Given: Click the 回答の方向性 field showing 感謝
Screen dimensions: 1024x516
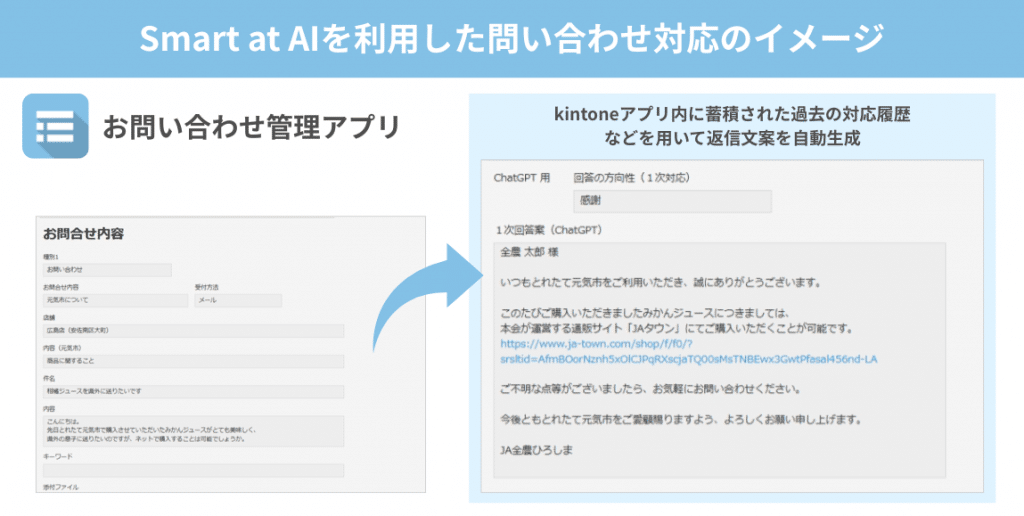Looking at the screenshot, I should click(x=672, y=201).
